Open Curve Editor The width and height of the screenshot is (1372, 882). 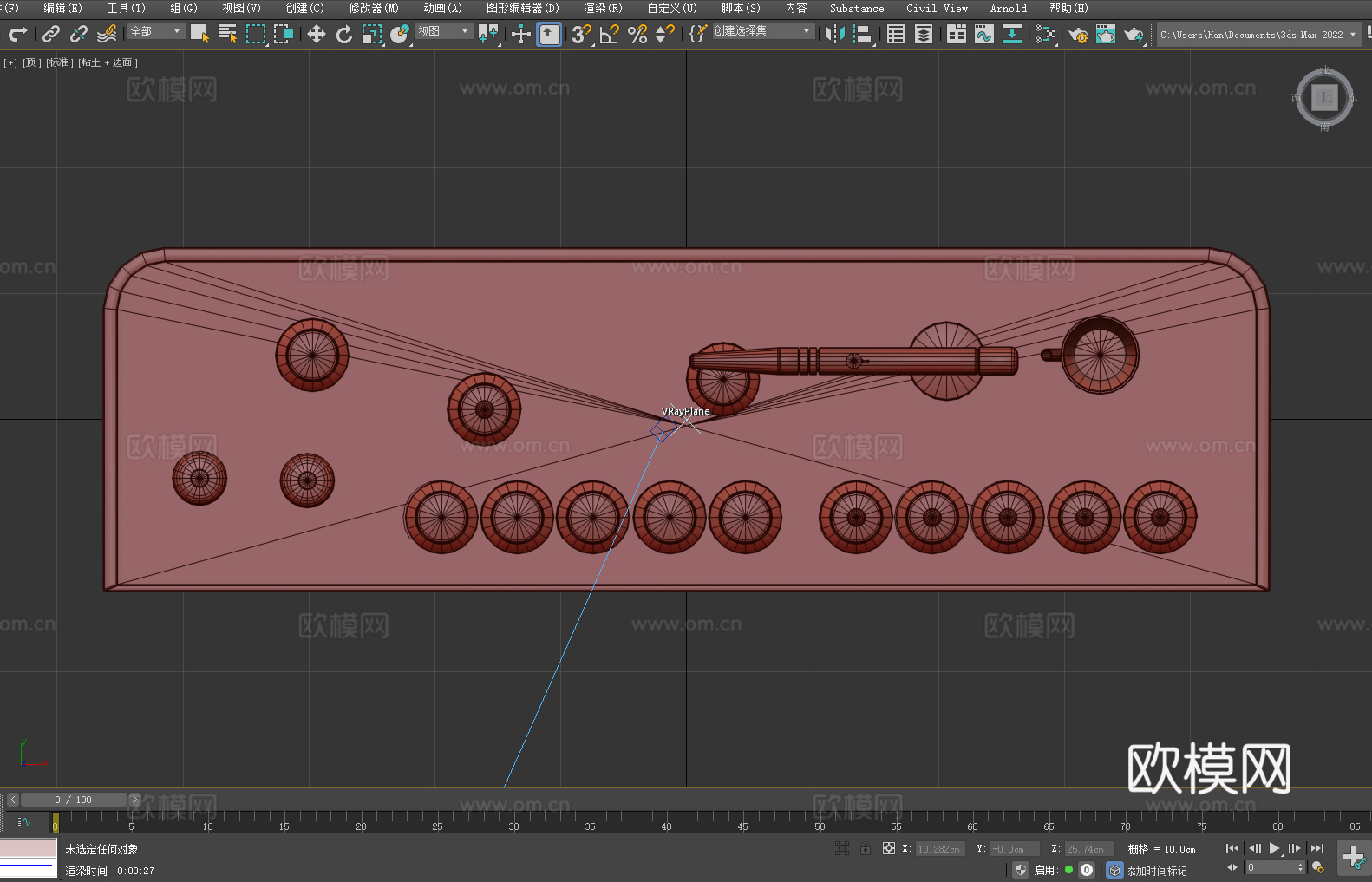pos(984,34)
